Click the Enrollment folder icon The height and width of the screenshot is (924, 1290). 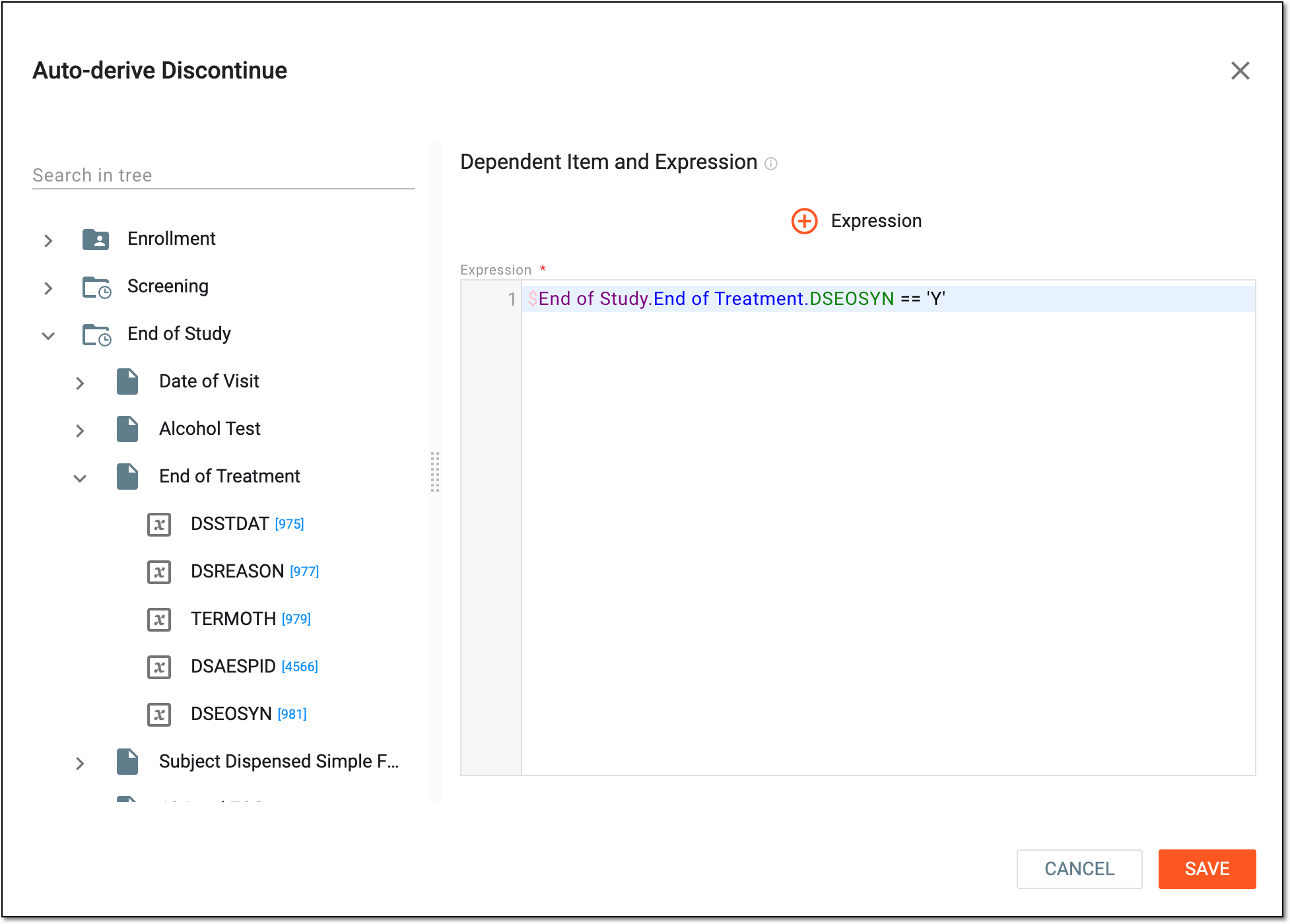click(96, 239)
